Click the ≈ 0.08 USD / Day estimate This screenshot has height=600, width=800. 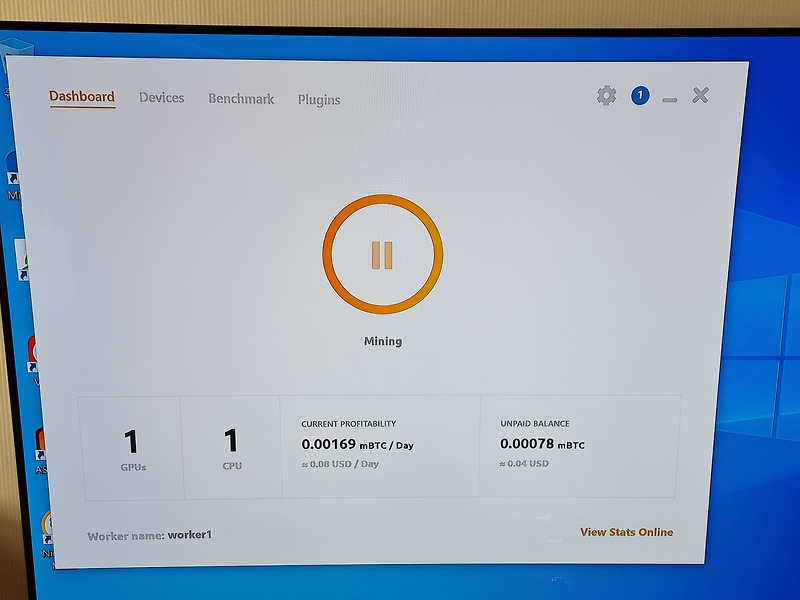tap(340, 464)
